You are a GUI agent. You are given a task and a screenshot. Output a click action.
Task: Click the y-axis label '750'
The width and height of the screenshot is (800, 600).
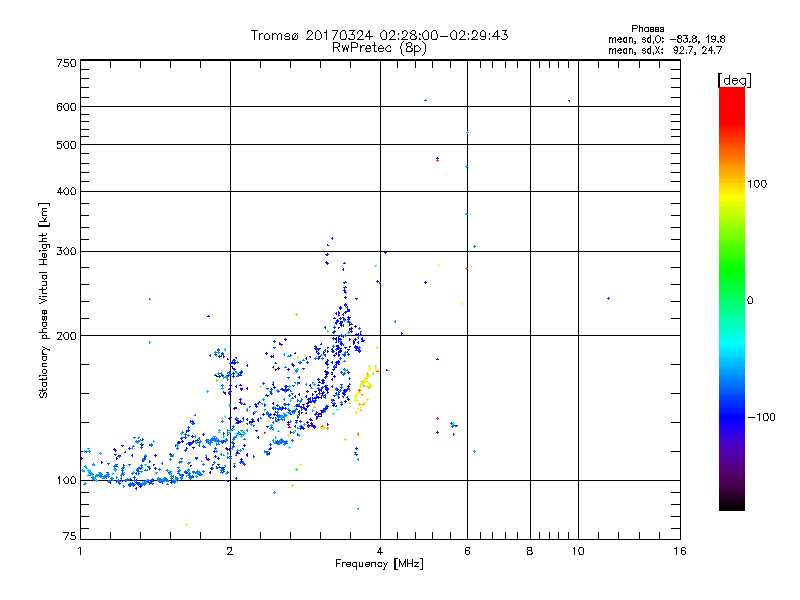(x=66, y=63)
